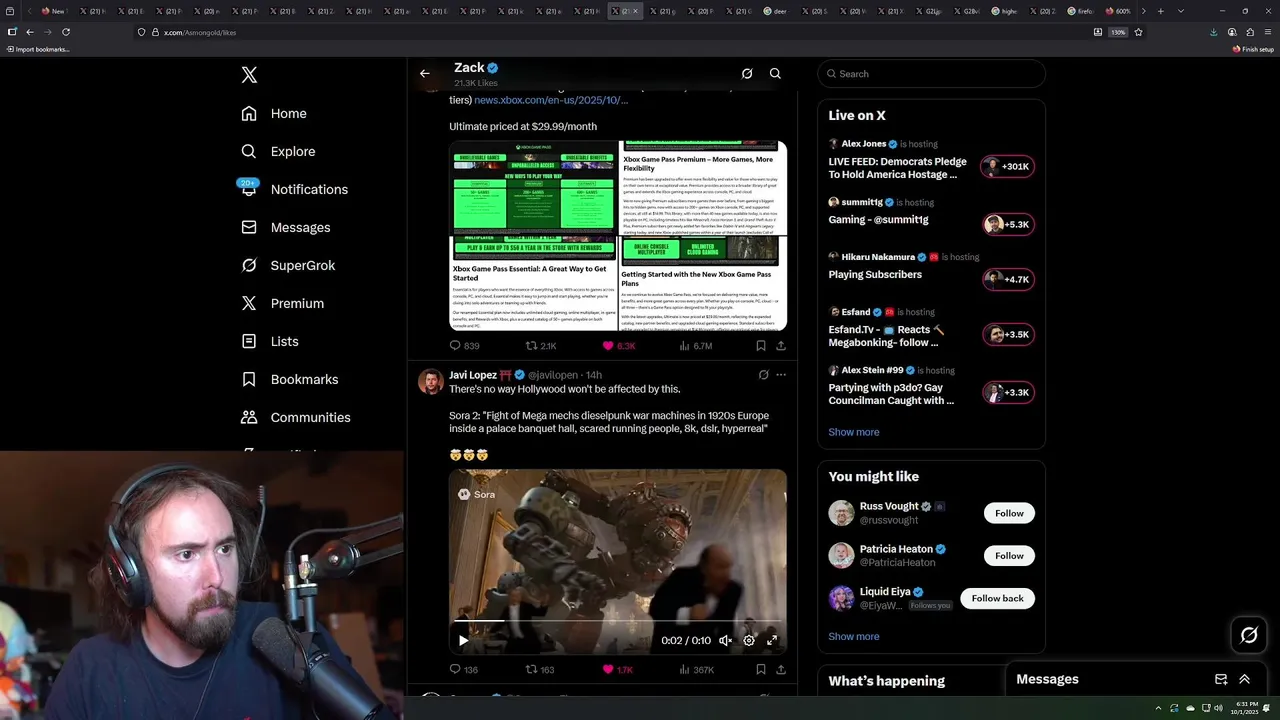Repost the tweet with 2.1K reposts
This screenshot has height=720, width=1280.
click(541, 346)
